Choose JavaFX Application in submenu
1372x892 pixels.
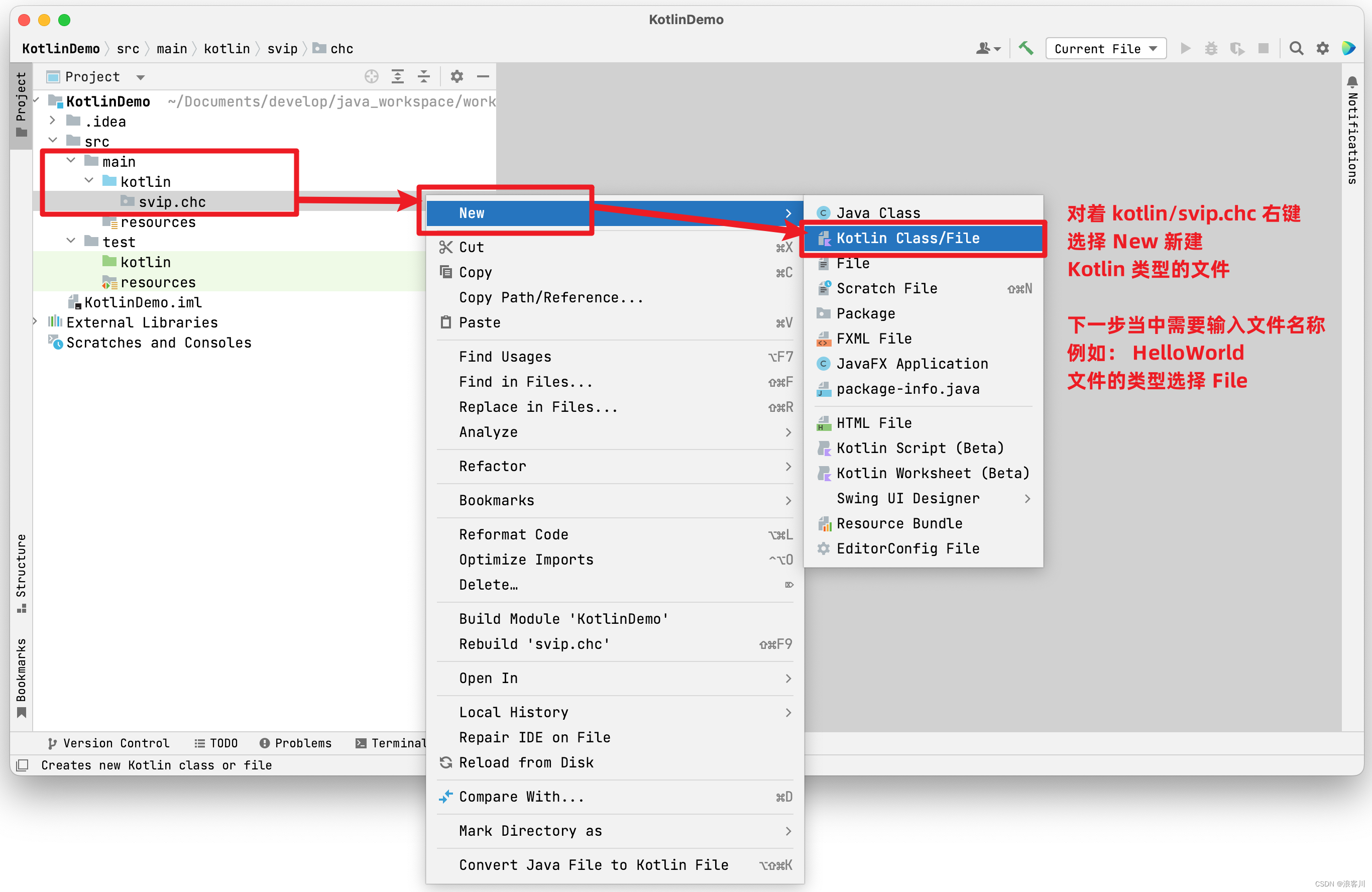point(923,364)
